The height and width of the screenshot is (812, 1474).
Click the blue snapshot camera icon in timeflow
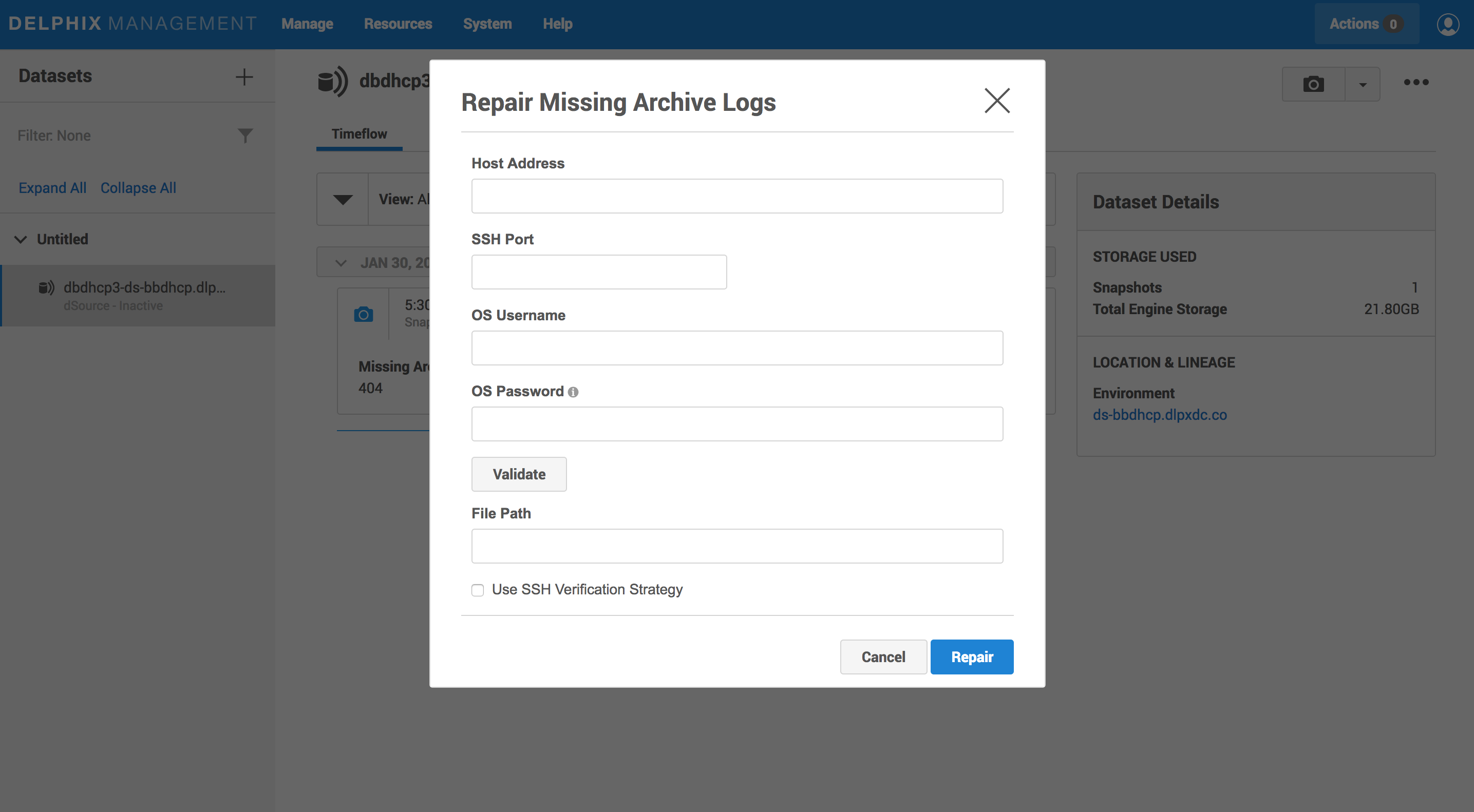[363, 315]
